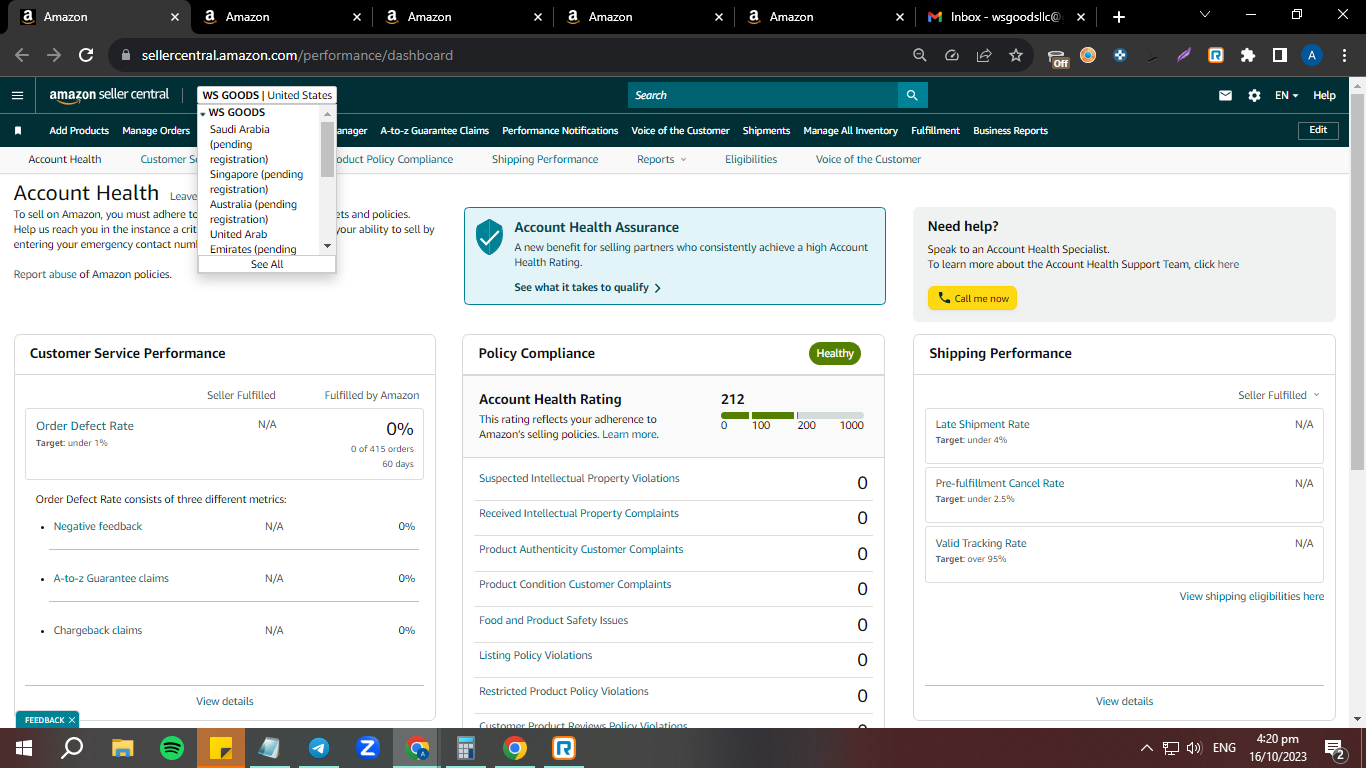Click See what it takes to qualify
1366x768 pixels.
click(587, 287)
